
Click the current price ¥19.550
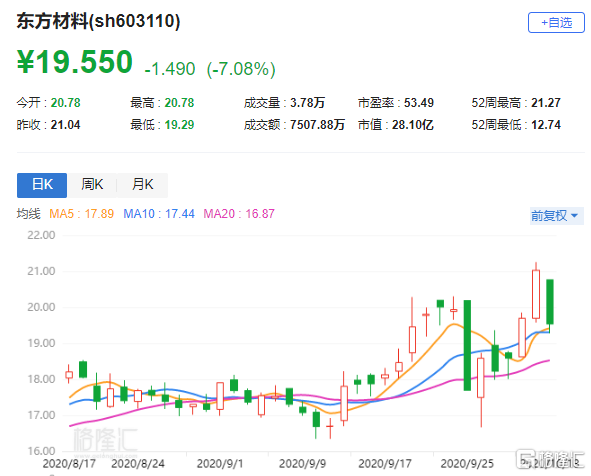75,62
